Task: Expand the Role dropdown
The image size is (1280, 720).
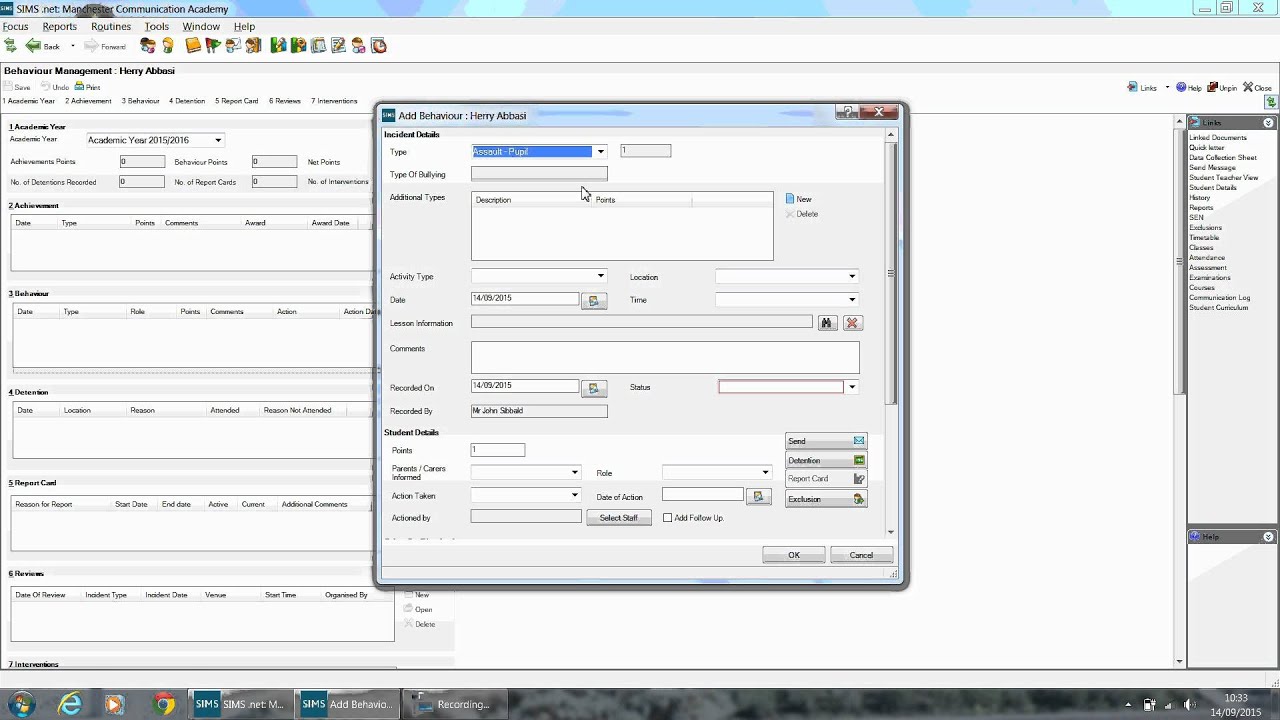Action: [x=765, y=472]
